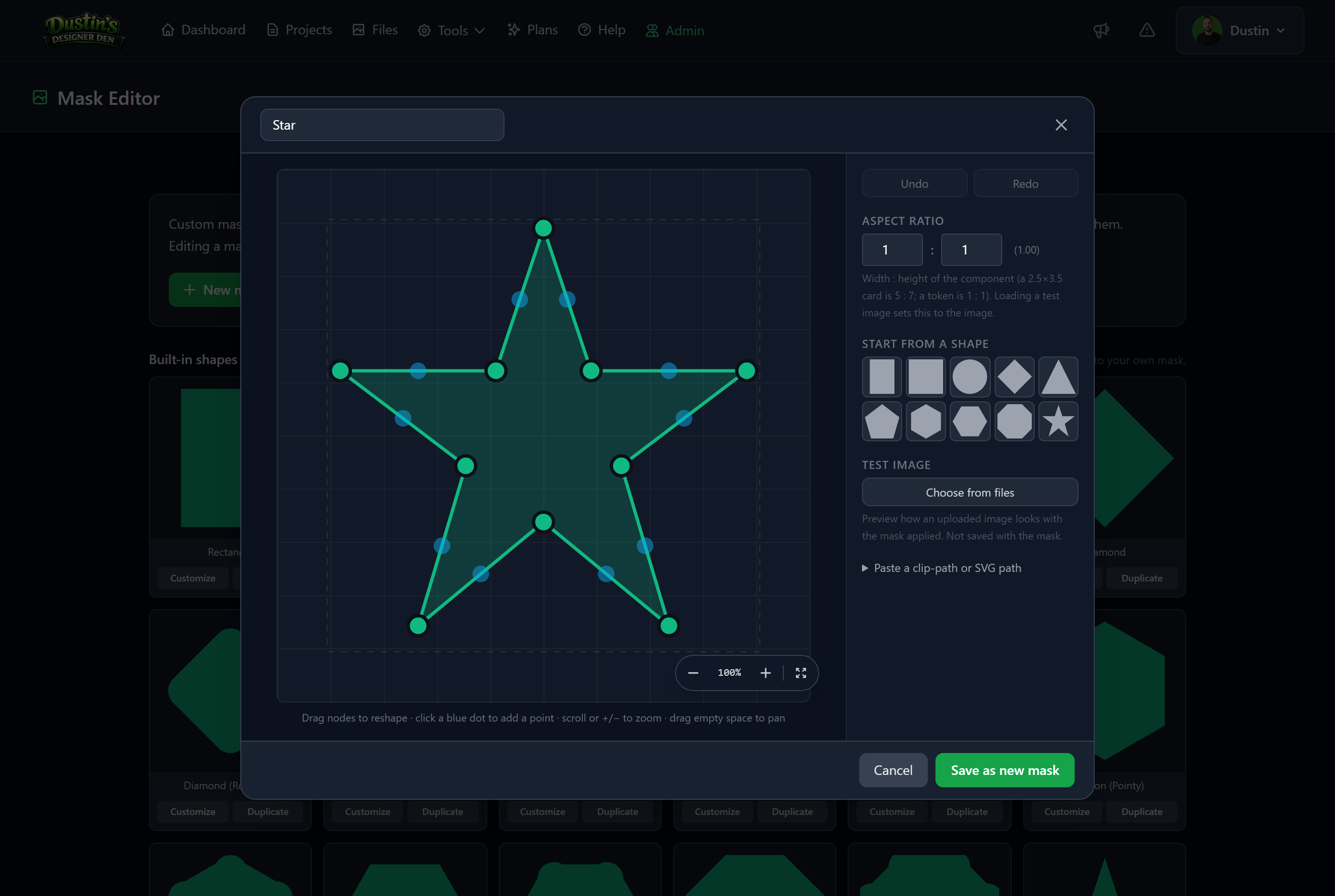Select the octagon starting shape
The image size is (1335, 896).
pos(1014,421)
